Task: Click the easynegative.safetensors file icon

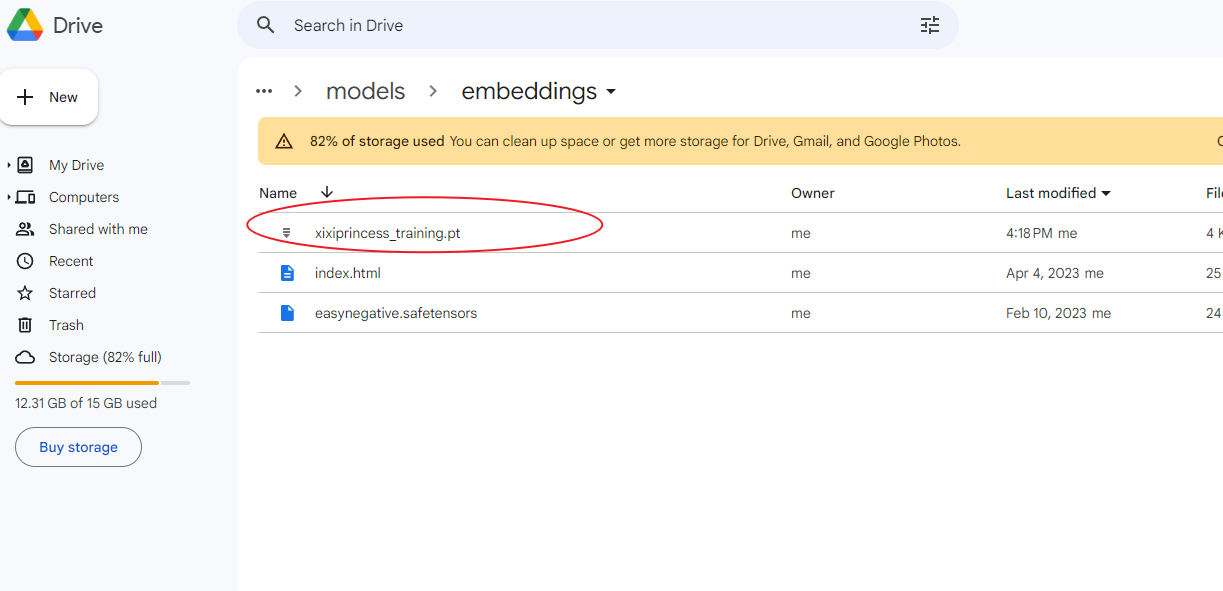Action: 287,313
